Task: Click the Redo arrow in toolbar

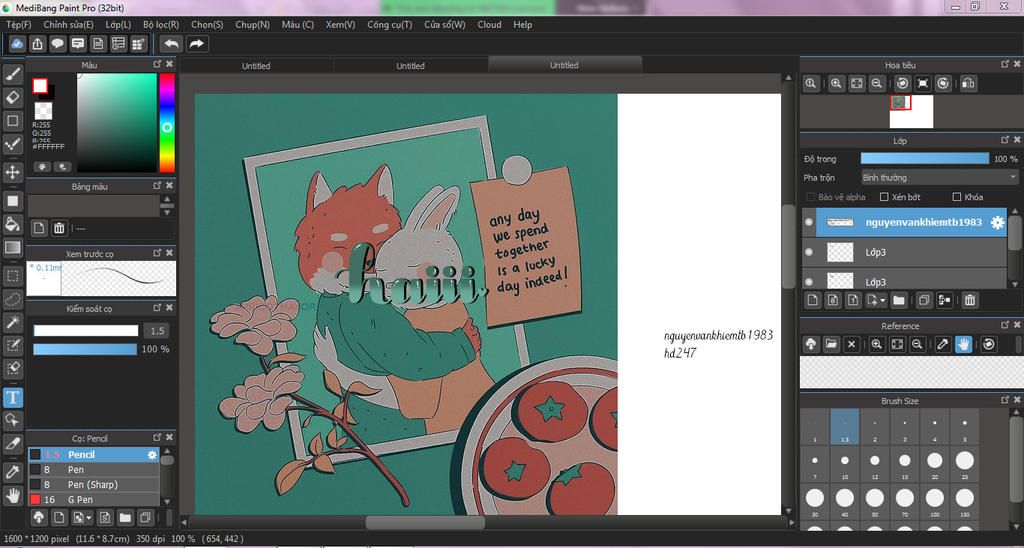Action: [x=196, y=44]
